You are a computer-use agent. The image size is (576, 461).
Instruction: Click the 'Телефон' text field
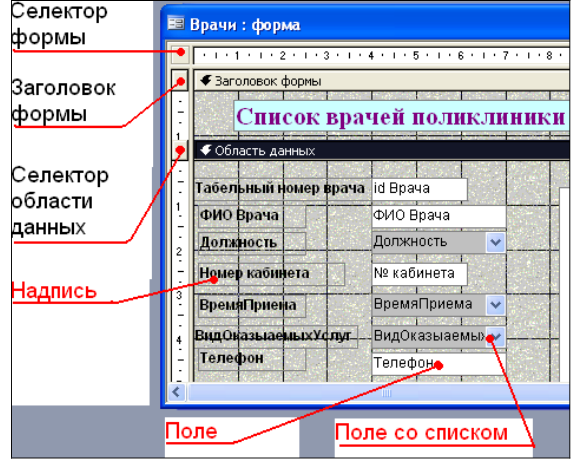(439, 364)
